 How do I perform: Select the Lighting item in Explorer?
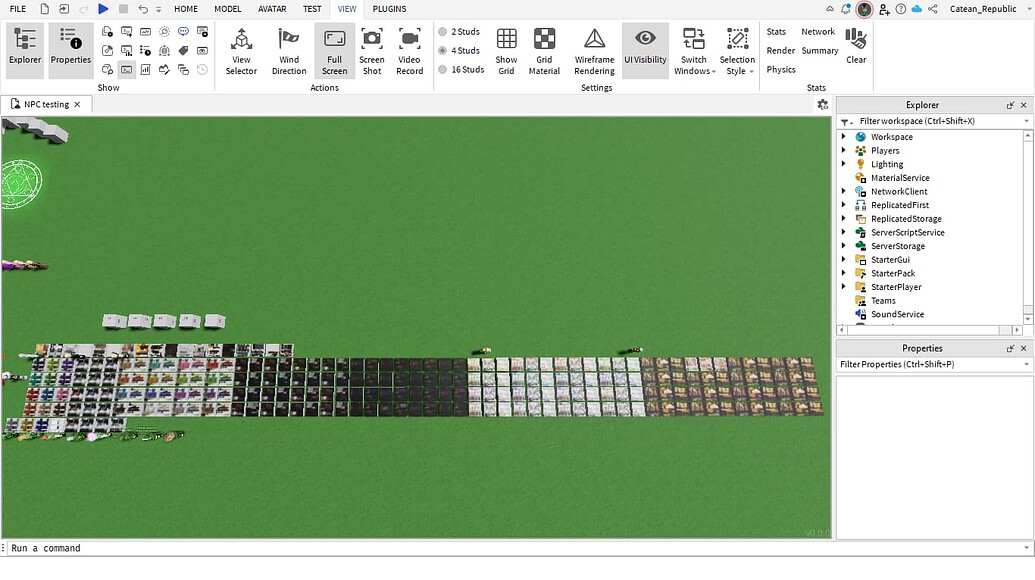[x=887, y=164]
